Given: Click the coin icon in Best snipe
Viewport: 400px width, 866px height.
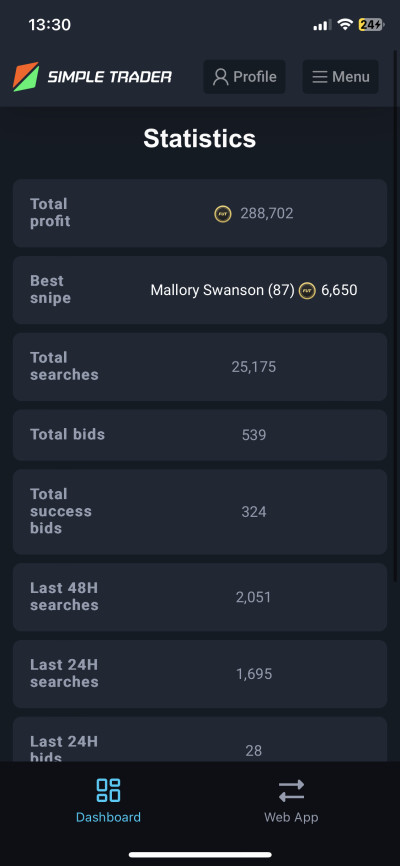Looking at the screenshot, I should [x=307, y=291].
